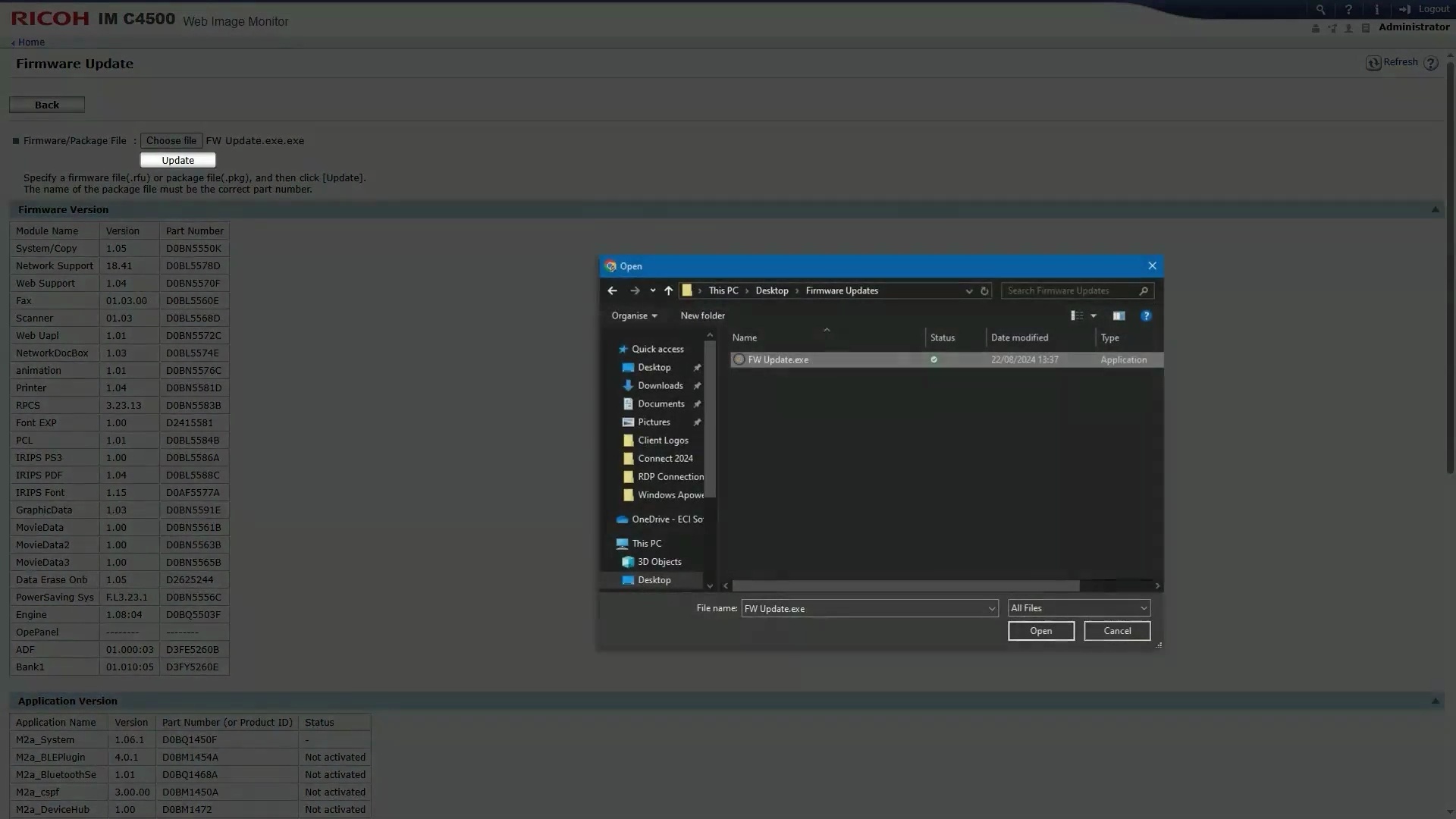Click the list document icon beside Administrator
This screenshot has height=819, width=1456.
pos(1366,28)
